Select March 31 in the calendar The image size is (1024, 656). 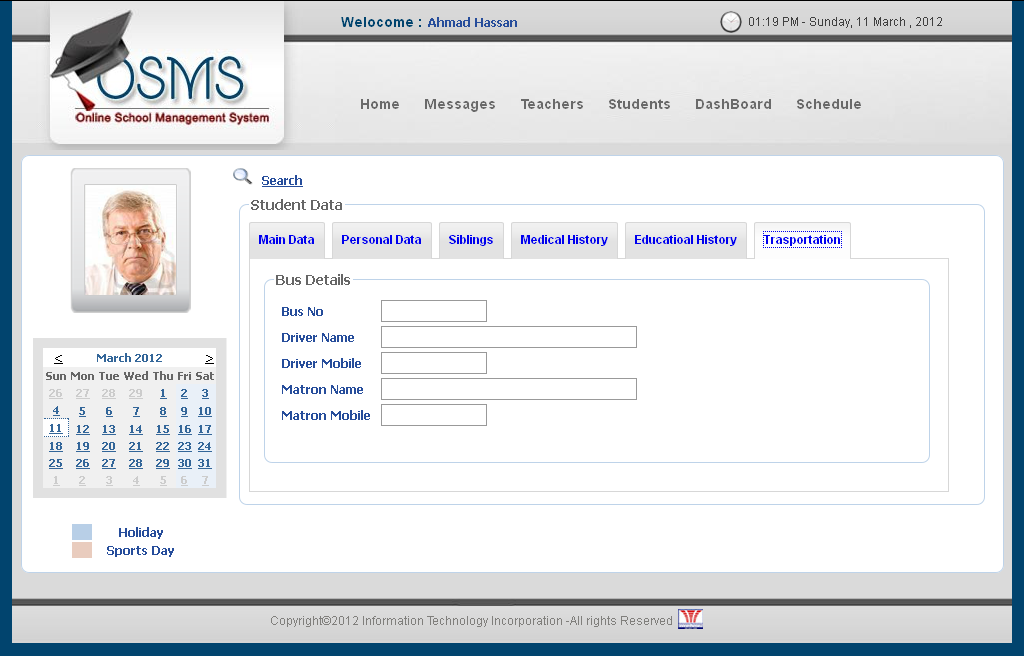point(204,463)
